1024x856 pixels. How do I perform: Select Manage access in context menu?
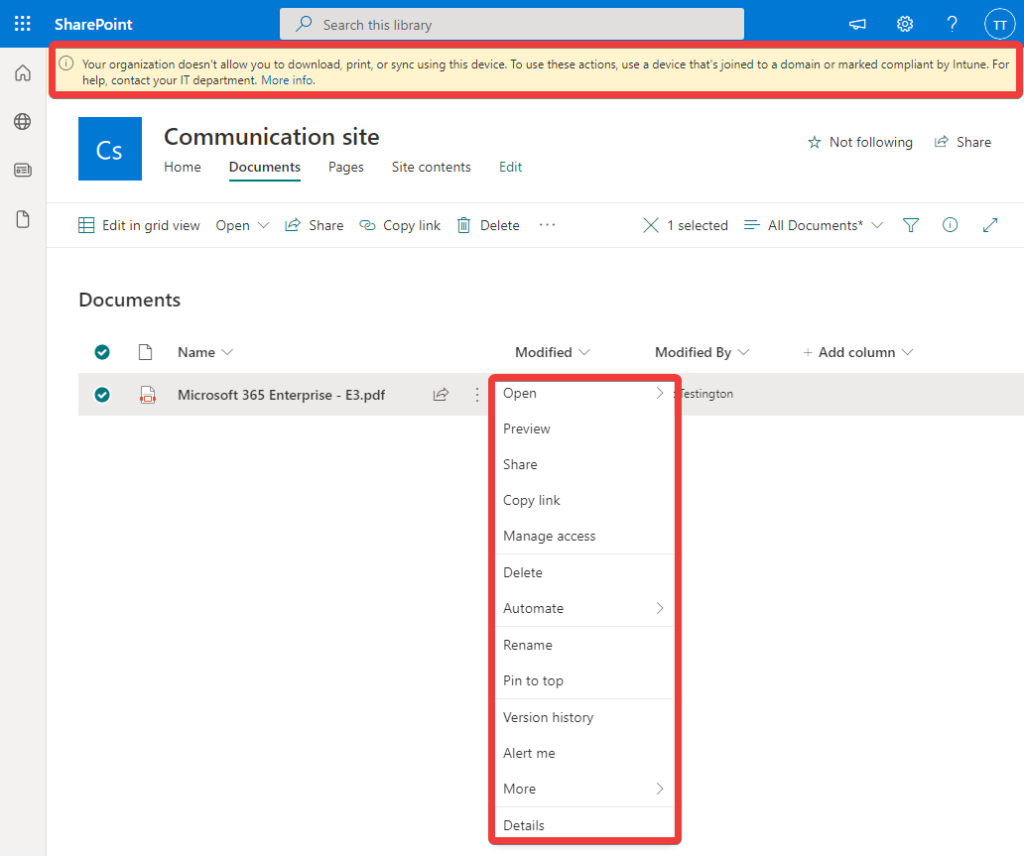tap(584, 536)
